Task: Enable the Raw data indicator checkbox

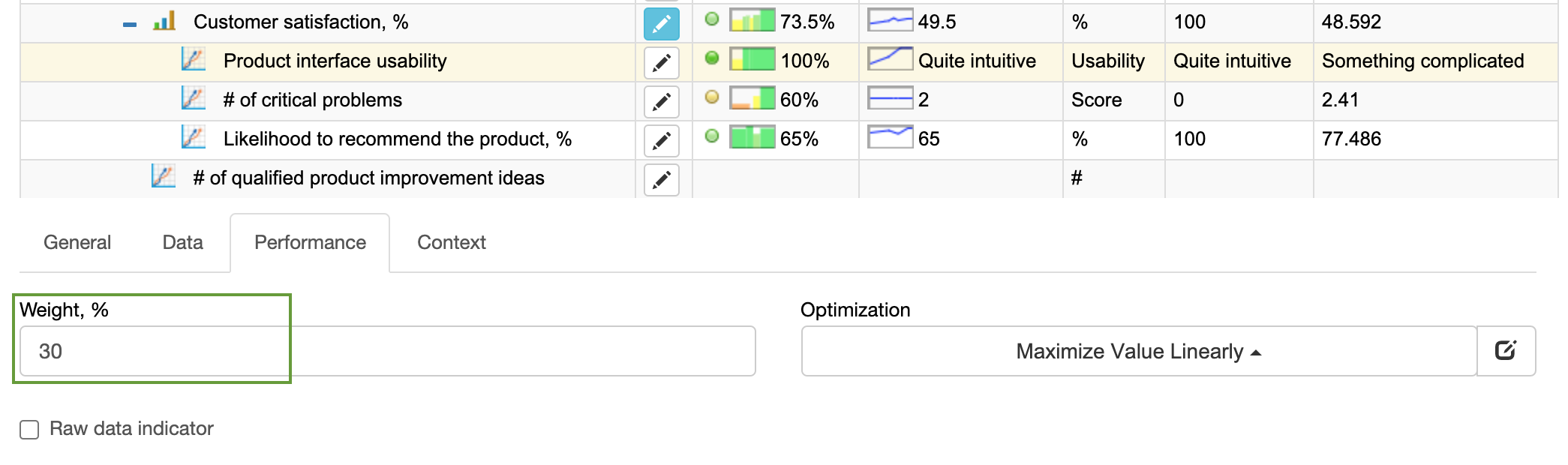Action: pyautogui.click(x=29, y=429)
